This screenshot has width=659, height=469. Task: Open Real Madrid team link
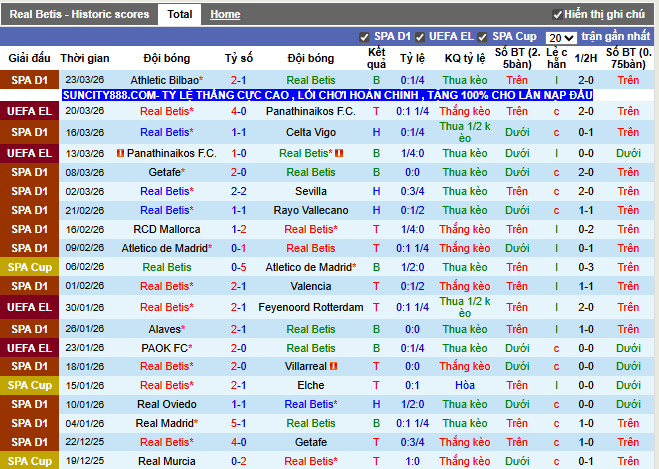pos(167,423)
